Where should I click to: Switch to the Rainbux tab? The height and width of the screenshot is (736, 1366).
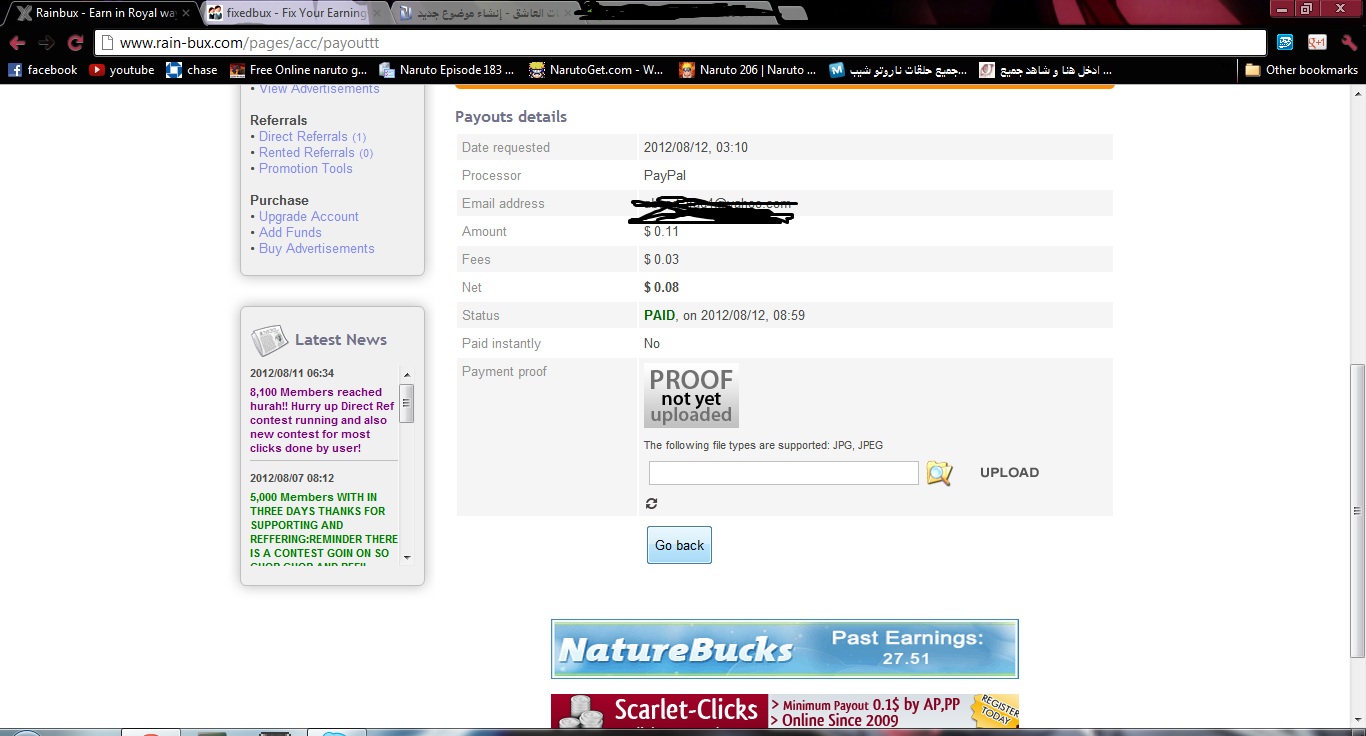98,13
